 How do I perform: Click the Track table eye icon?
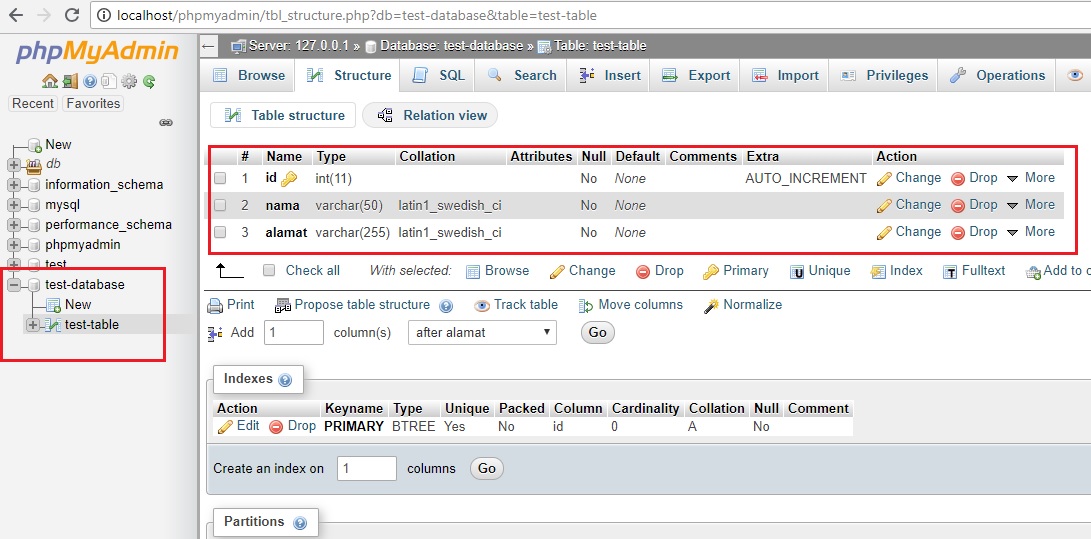point(481,305)
